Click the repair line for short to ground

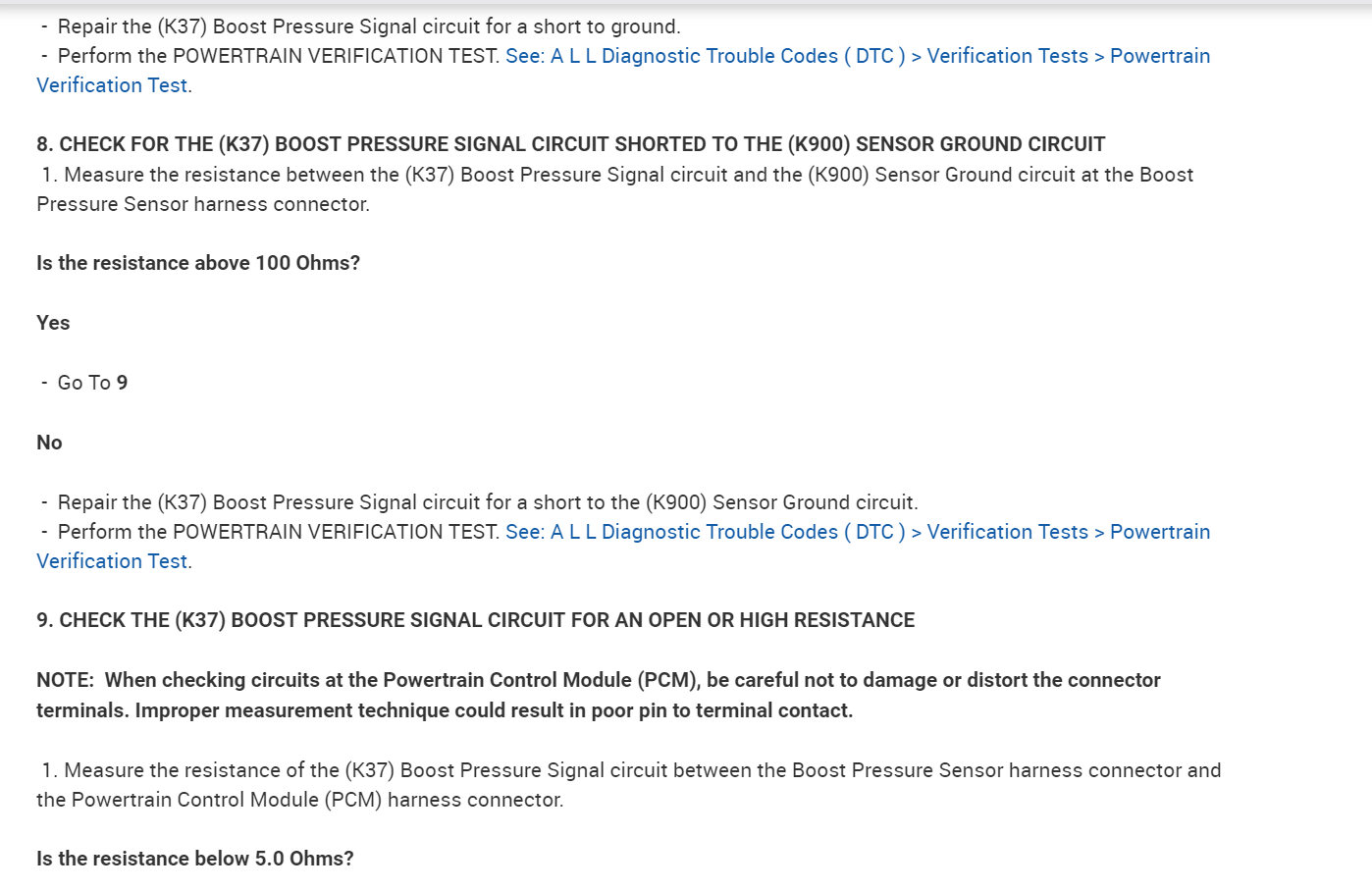[368, 26]
